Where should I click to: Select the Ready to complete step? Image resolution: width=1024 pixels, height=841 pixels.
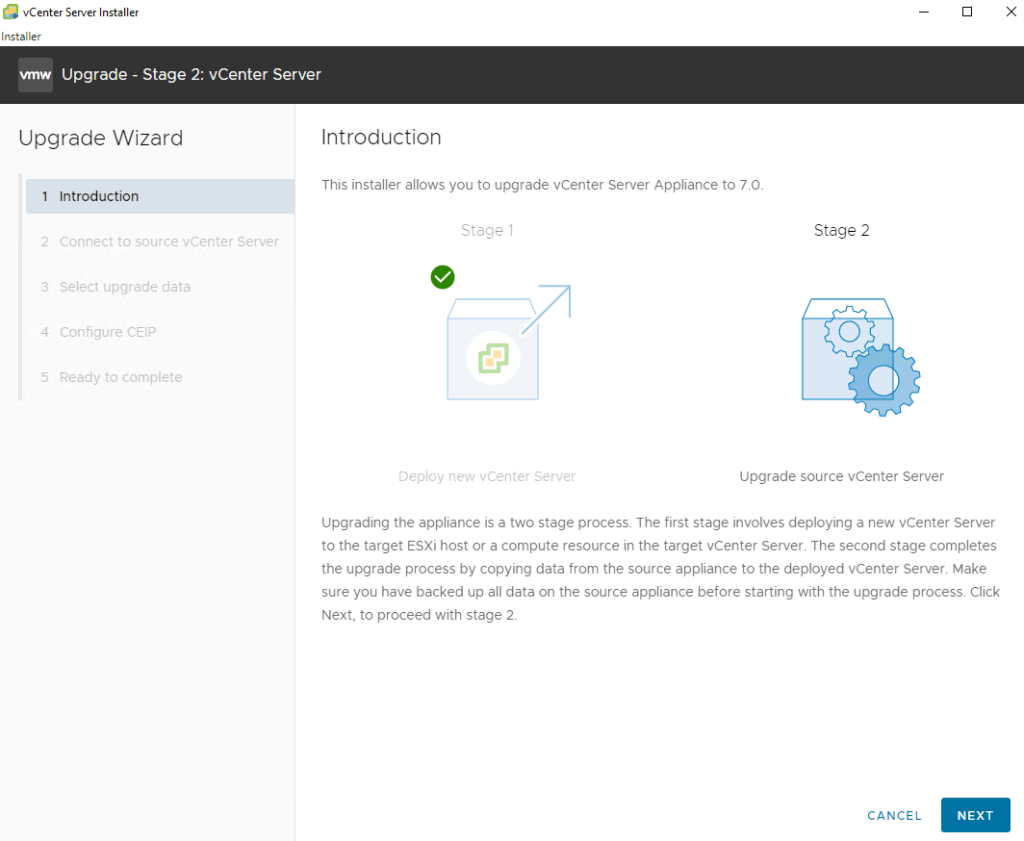(120, 377)
